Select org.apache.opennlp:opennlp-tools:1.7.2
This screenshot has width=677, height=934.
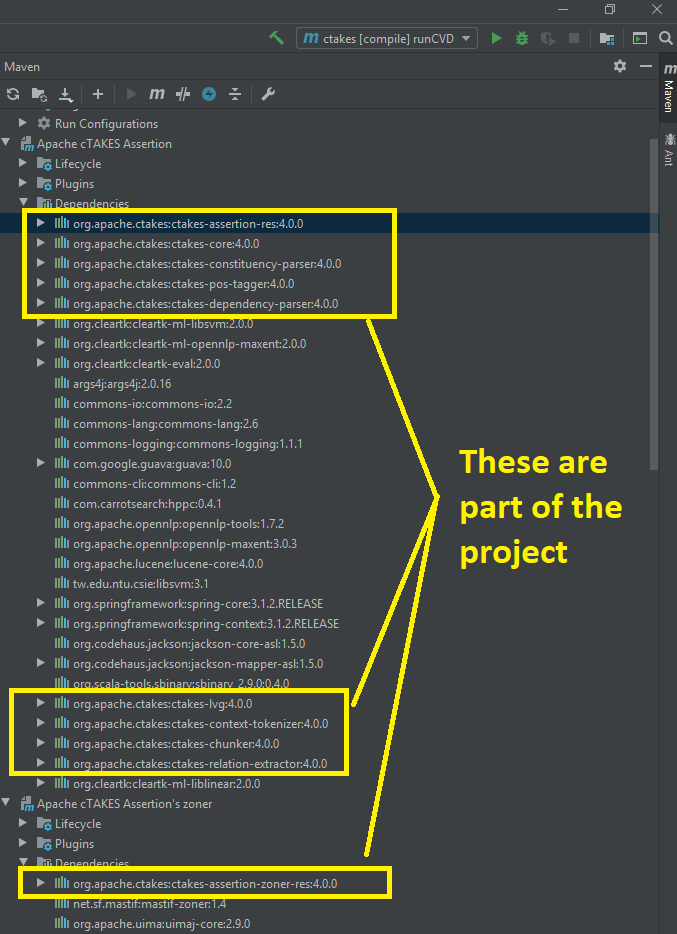pyautogui.click(x=179, y=524)
